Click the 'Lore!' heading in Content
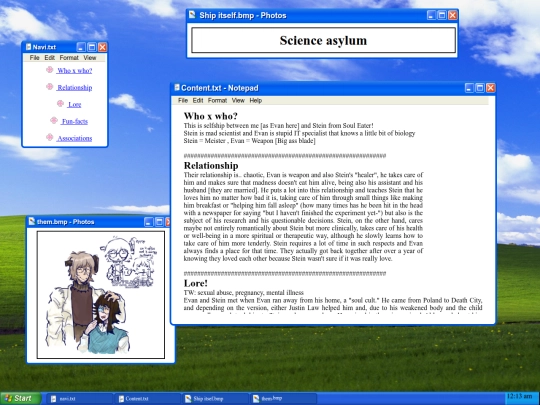540x405 pixels. point(196,283)
